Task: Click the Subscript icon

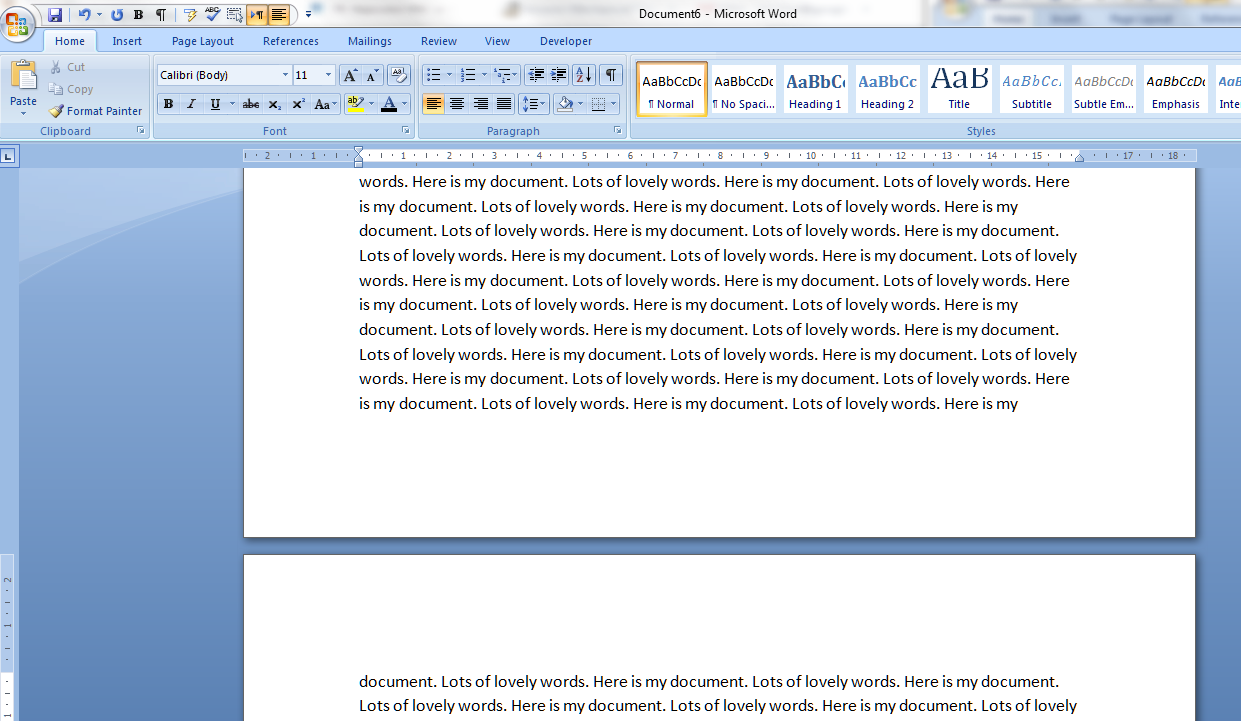Action: (275, 104)
